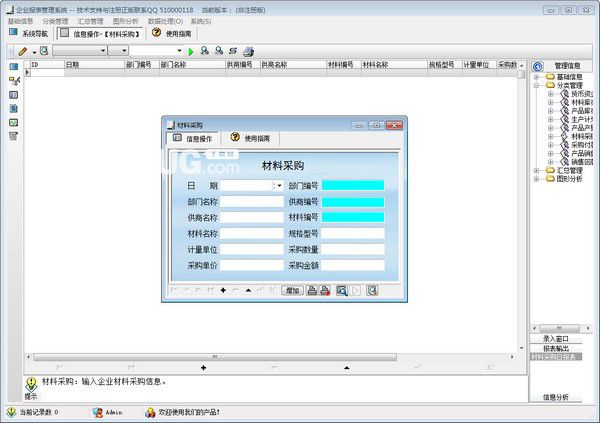Screen dimensions: 600x423
Task: Click the 信息分析 button at the panel bottom
Action: (x=556, y=397)
